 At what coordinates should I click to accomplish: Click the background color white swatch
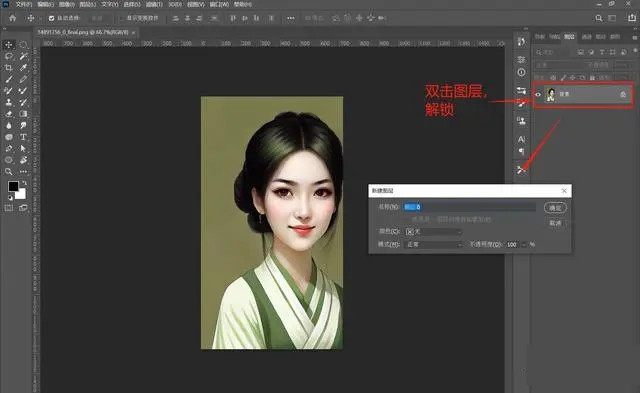[x=21, y=194]
